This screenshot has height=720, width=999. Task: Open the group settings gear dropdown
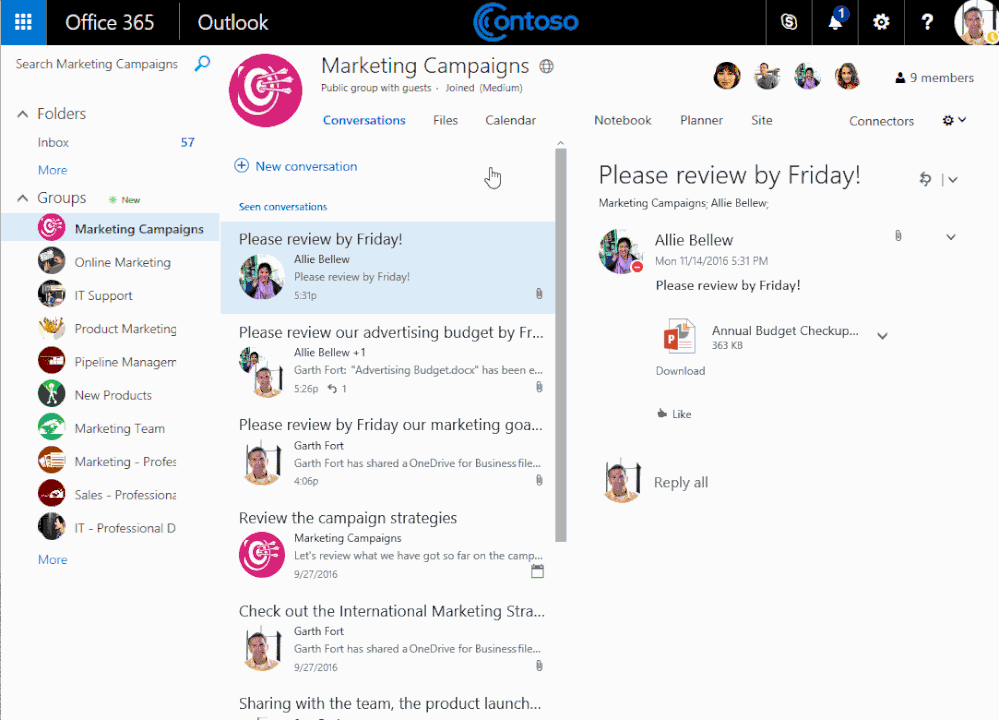click(954, 120)
